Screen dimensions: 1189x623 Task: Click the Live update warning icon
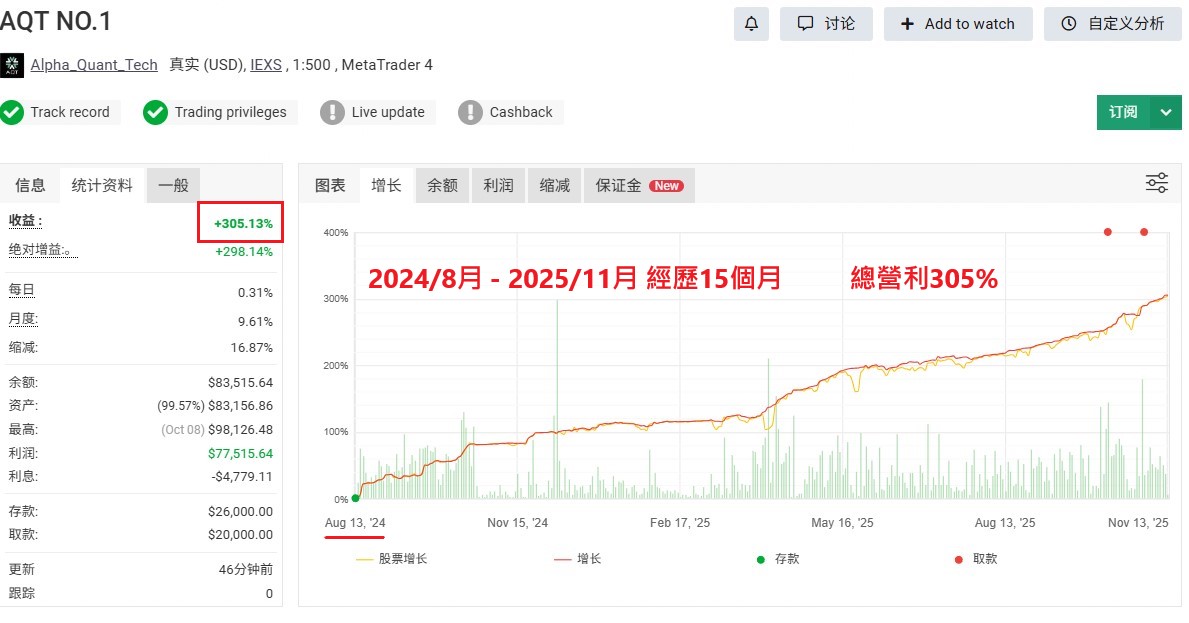(332, 112)
